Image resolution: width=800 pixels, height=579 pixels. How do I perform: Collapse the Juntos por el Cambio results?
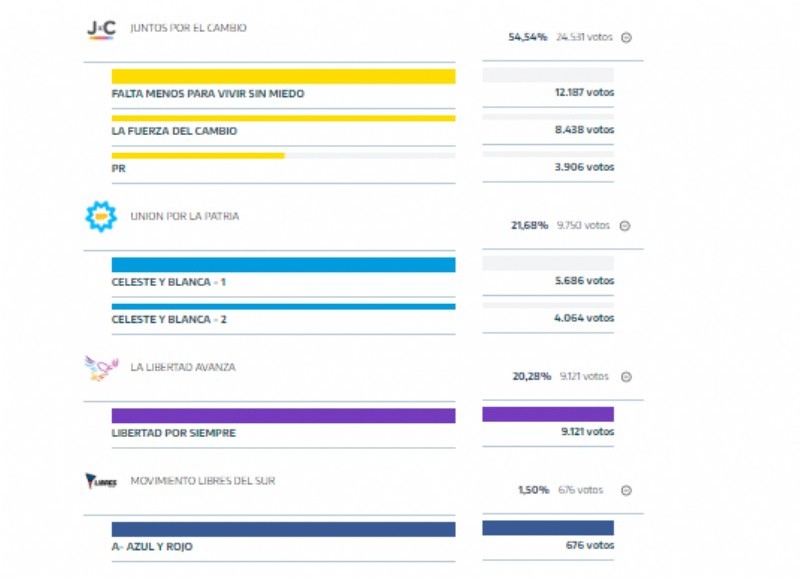pyautogui.click(x=626, y=37)
